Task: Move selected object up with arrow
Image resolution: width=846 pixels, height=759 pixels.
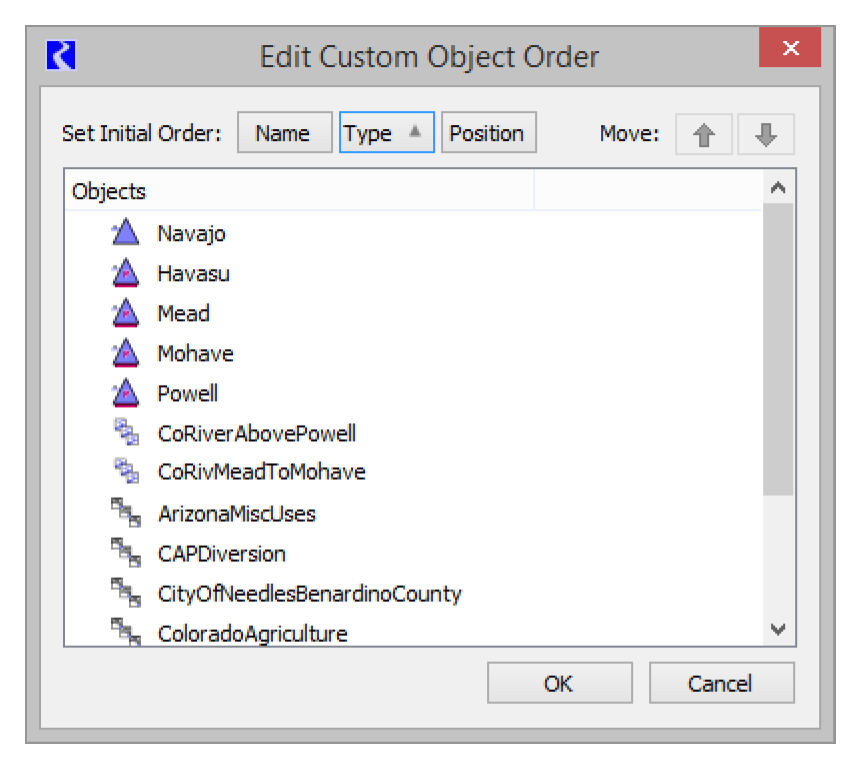Action: pos(704,135)
